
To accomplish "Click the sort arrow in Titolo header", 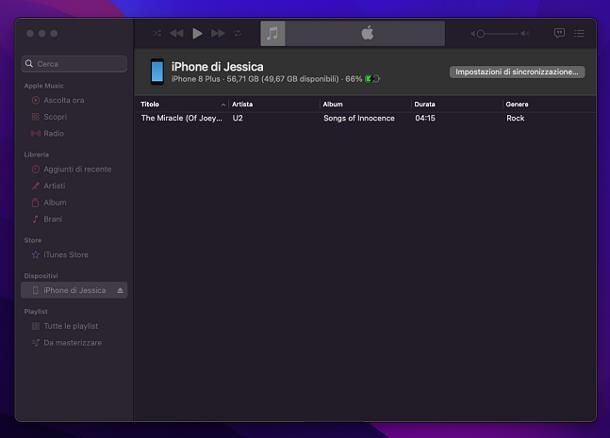I will tap(223, 105).
